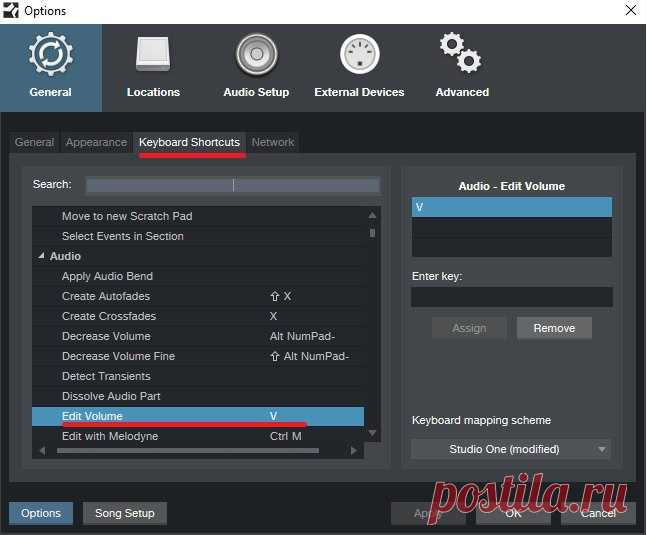
Task: Switch to the Appearance tab
Action: click(x=96, y=142)
